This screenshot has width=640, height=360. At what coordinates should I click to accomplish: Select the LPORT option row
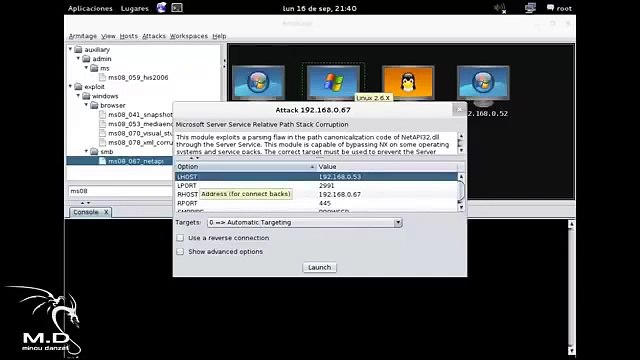tap(316, 186)
